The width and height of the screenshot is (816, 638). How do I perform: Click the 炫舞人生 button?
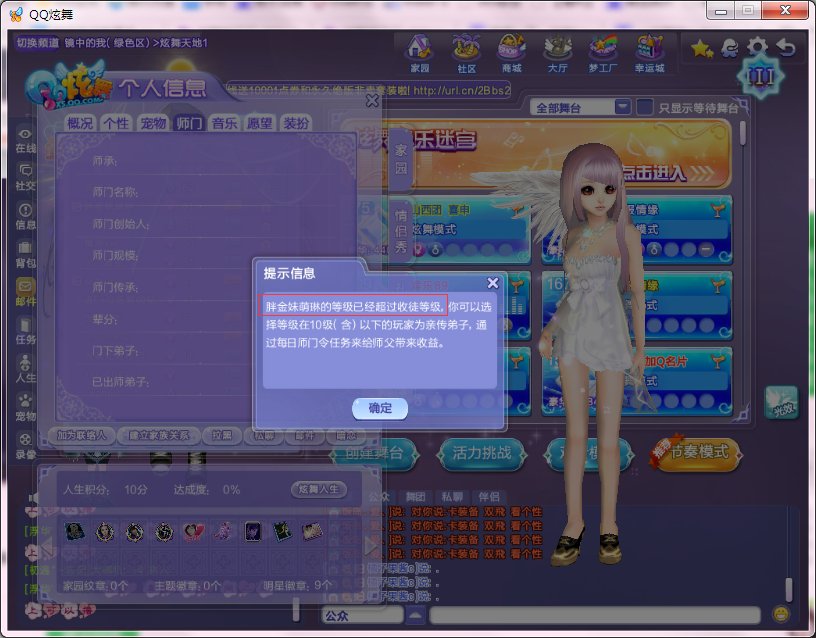(318, 490)
